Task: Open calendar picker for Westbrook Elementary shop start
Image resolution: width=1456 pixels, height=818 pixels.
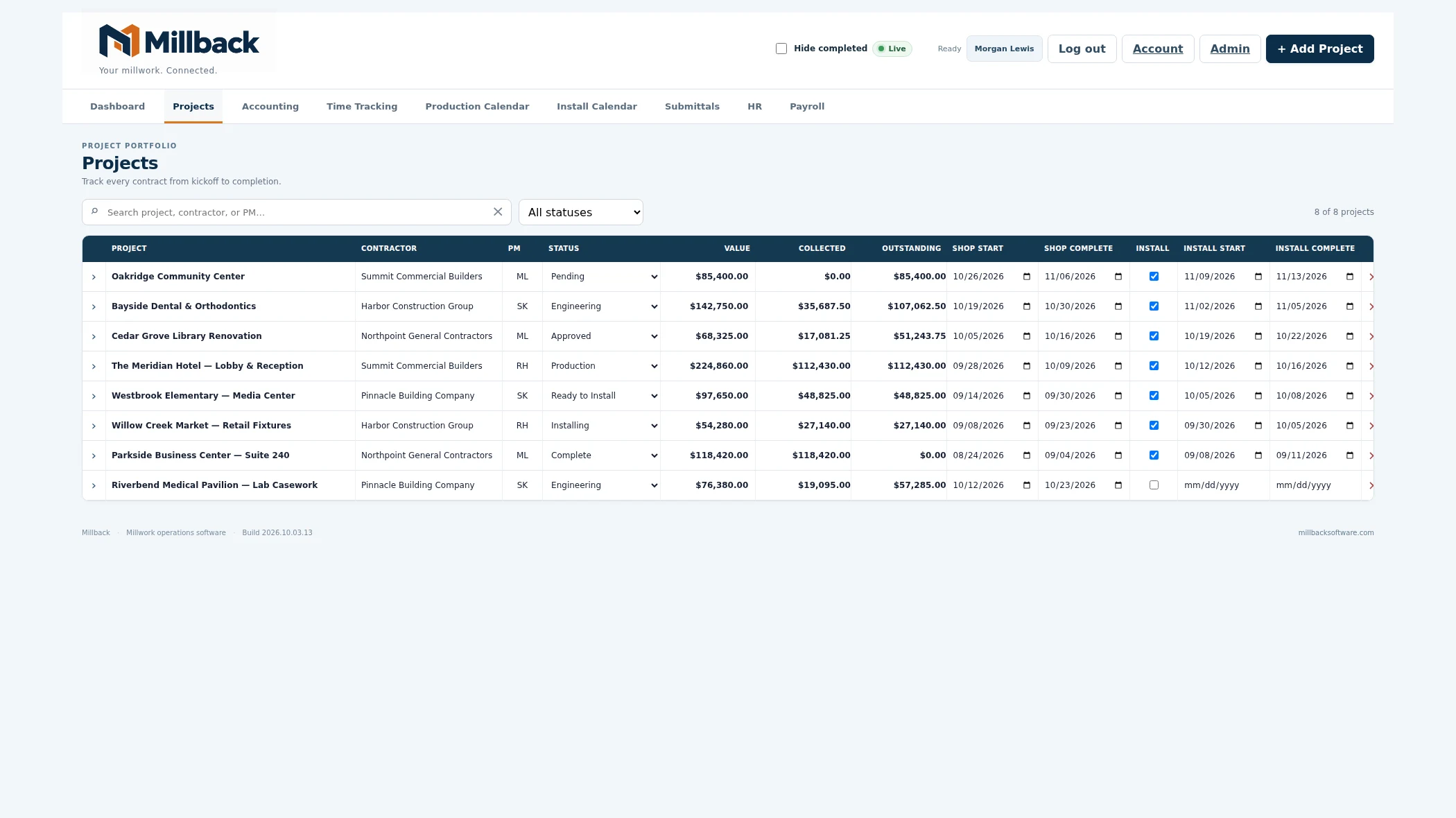Action: [x=1027, y=396]
